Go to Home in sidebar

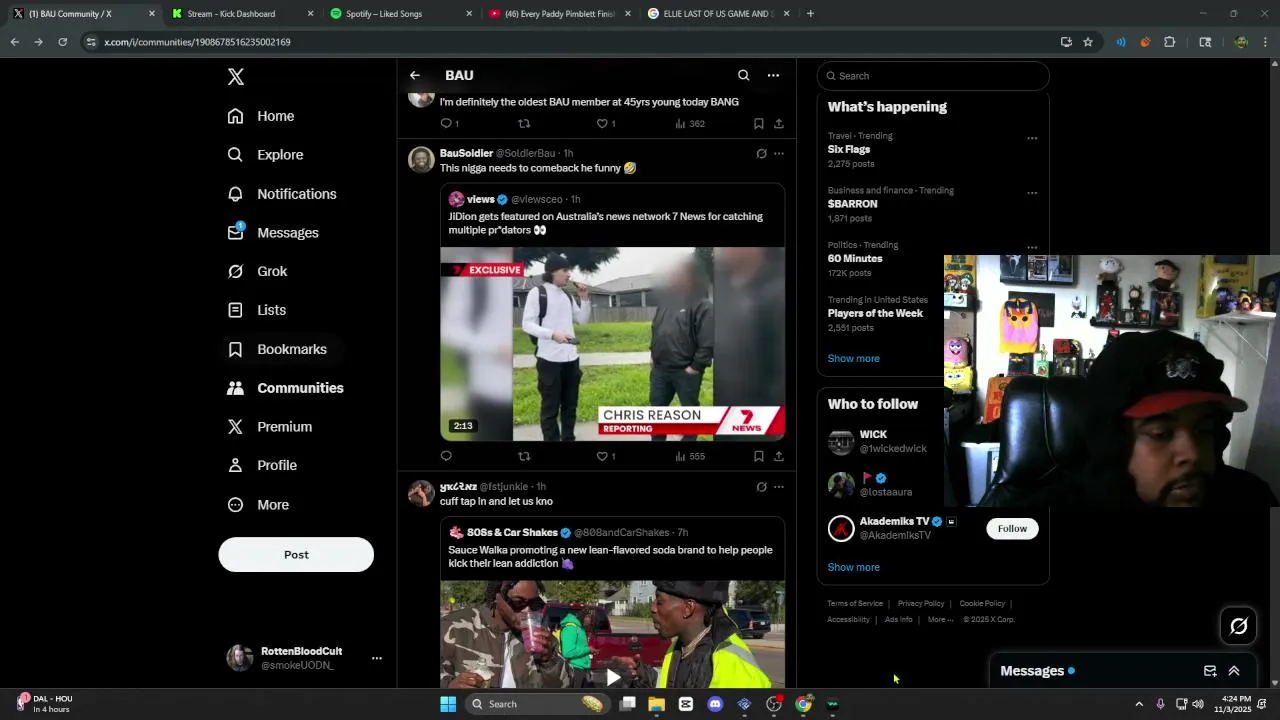pyautogui.click(x=262, y=116)
